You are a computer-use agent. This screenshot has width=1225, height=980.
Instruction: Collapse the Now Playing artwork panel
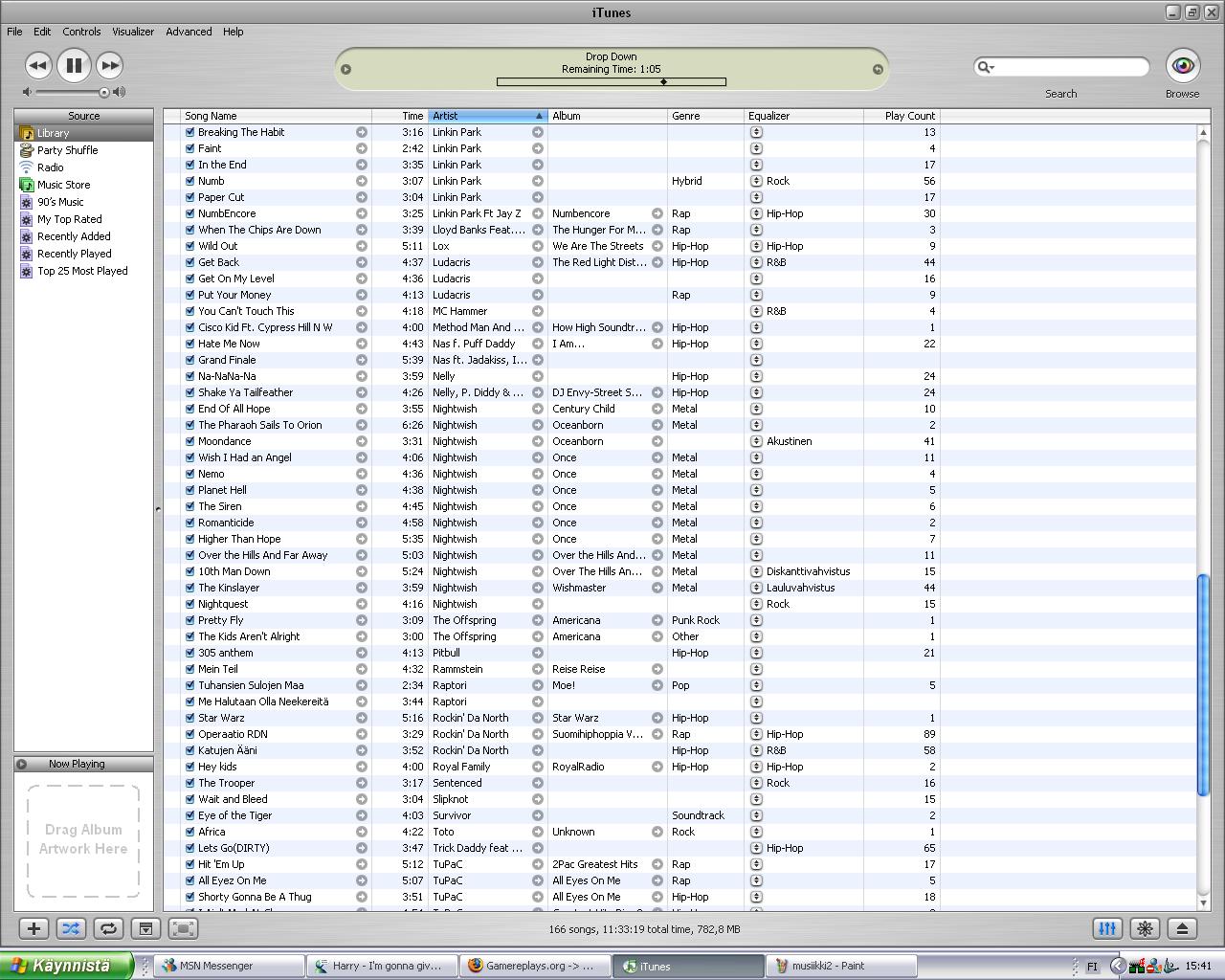coord(22,764)
